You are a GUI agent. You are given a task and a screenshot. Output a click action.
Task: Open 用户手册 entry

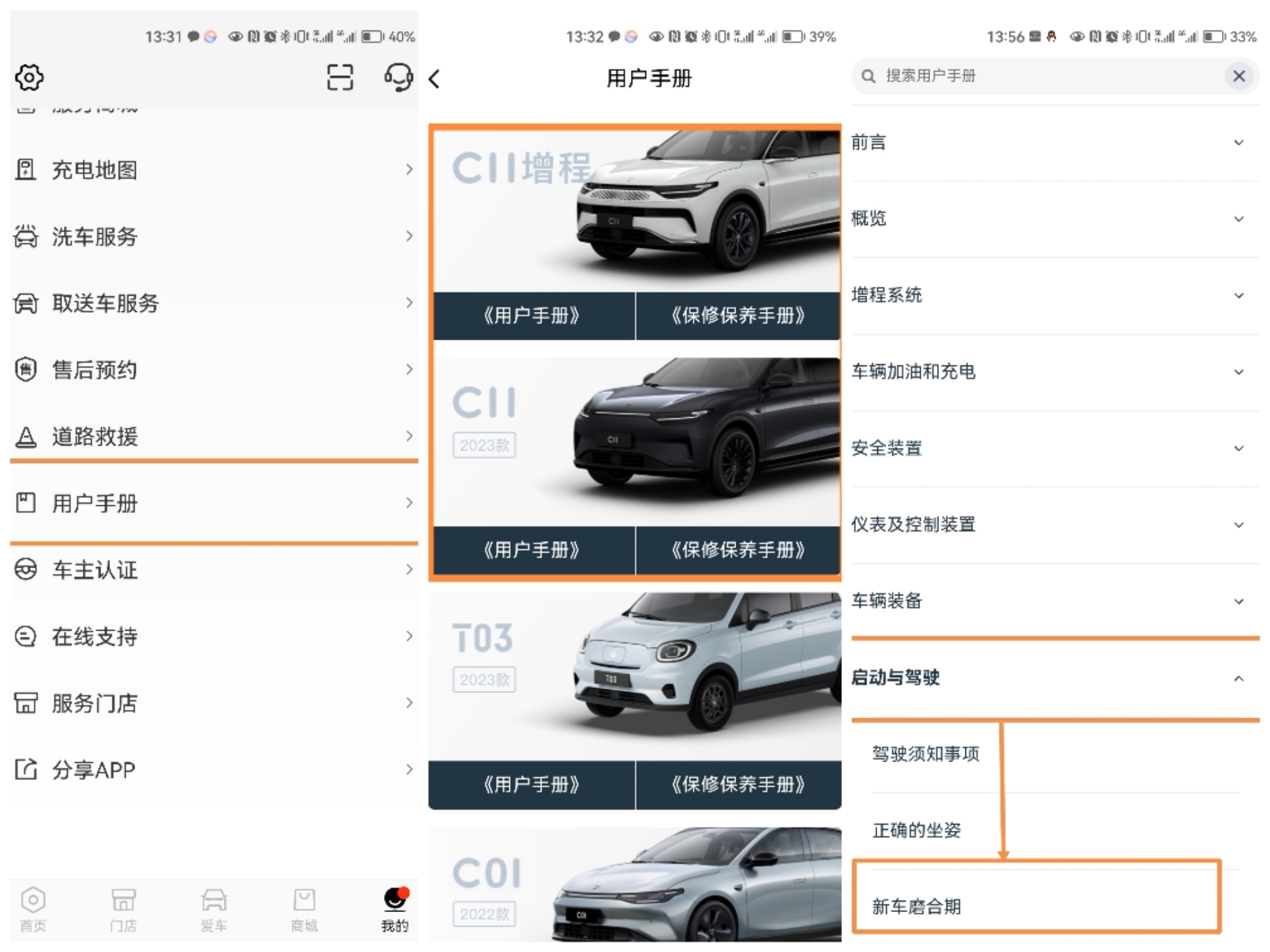(x=214, y=503)
